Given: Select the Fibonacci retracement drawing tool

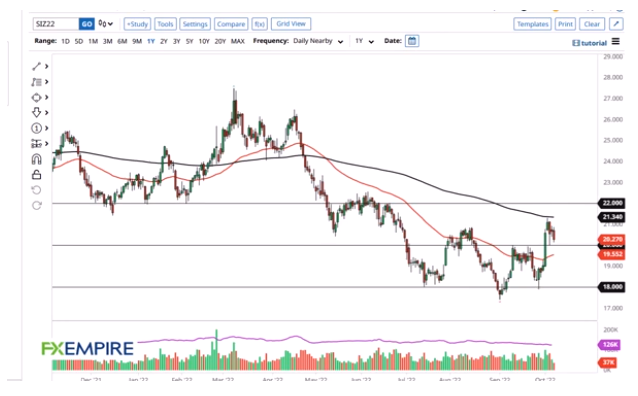Looking at the screenshot, I should tap(37, 82).
